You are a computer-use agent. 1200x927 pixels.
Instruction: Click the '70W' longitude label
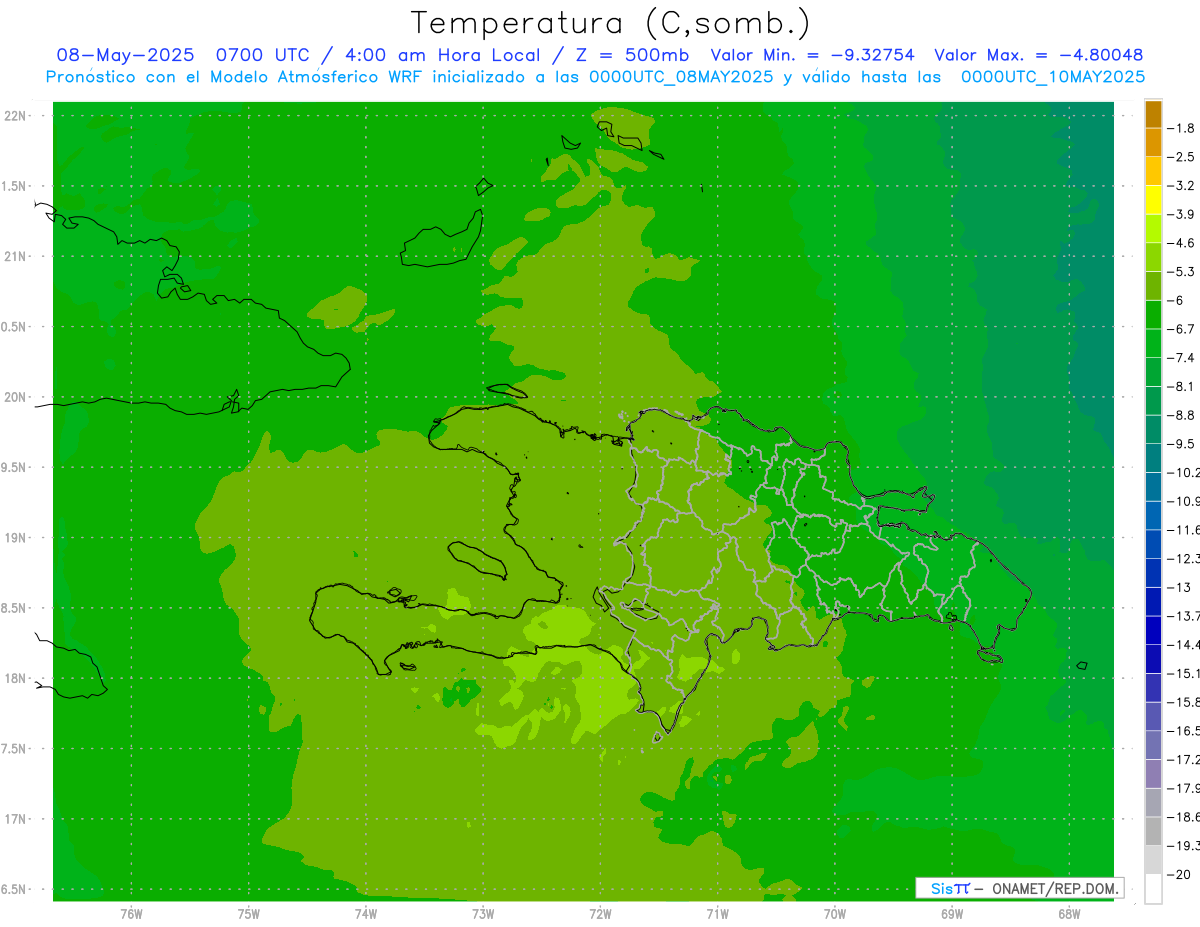(x=835, y=914)
